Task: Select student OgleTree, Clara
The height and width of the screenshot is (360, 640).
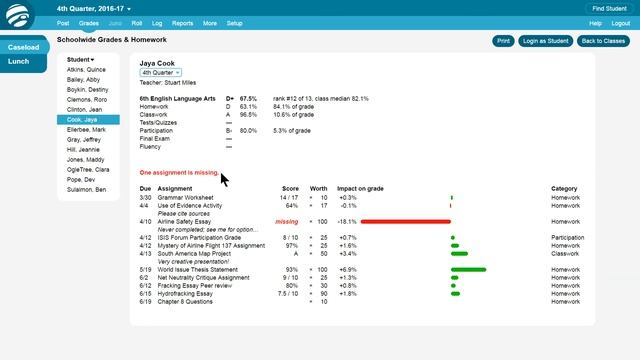Action: coord(88,170)
